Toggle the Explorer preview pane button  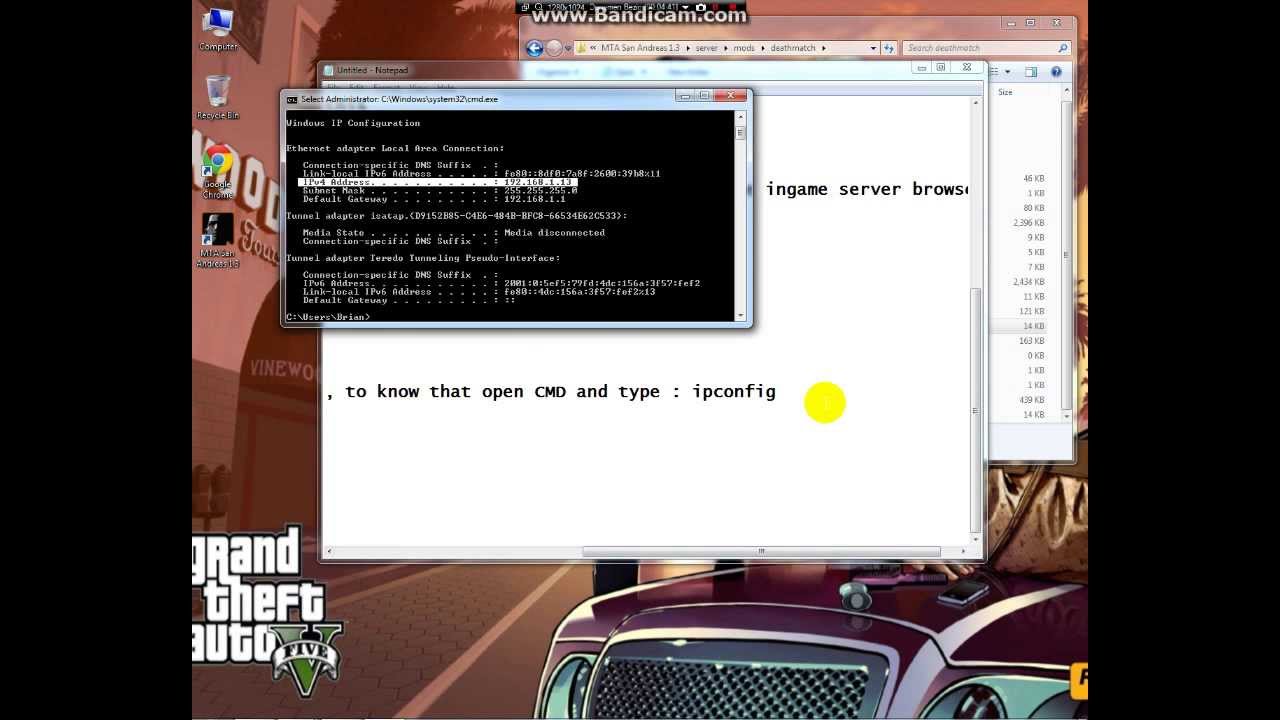(1031, 72)
